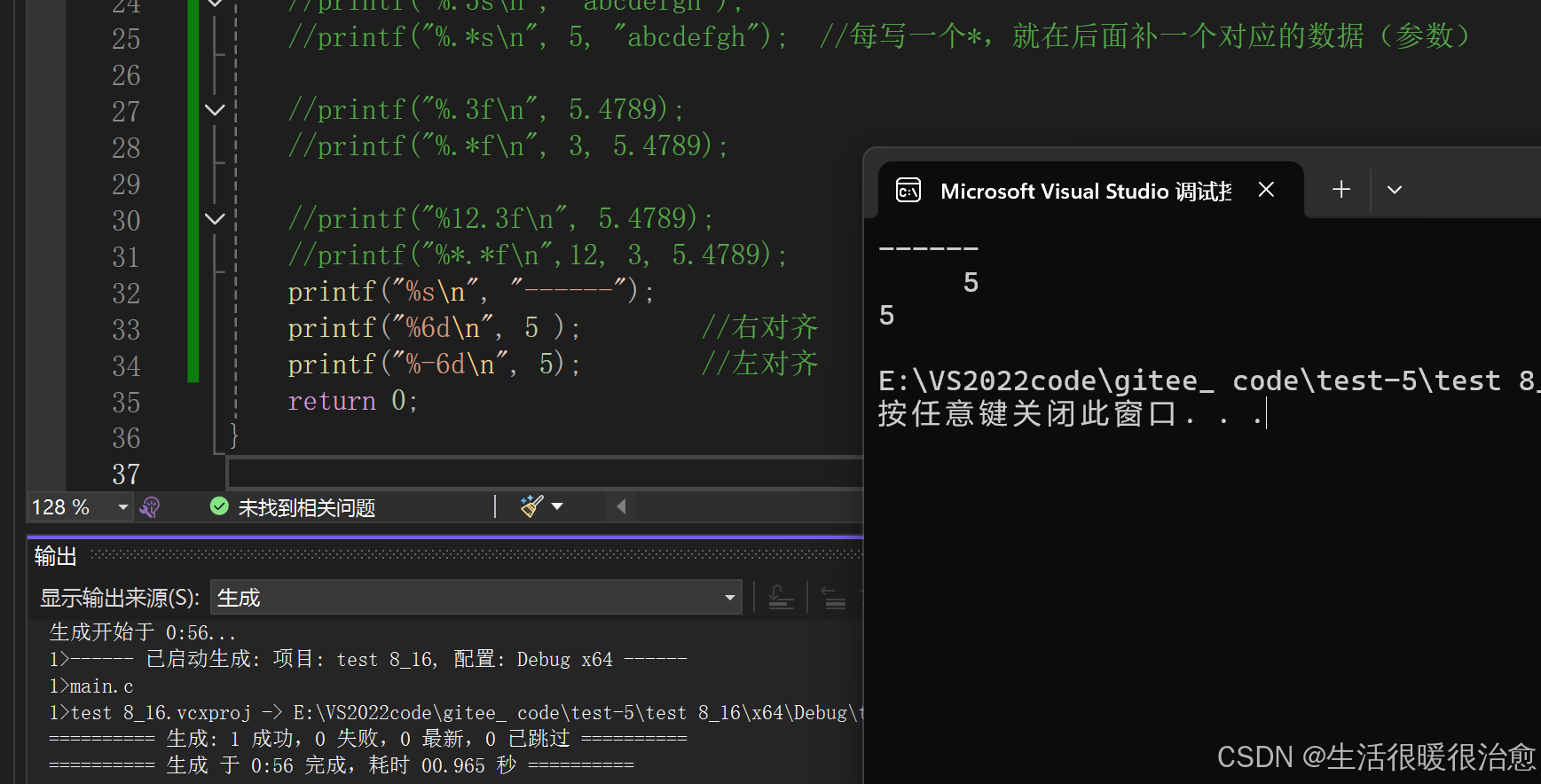Click the printf("%-6d\n", 5) code line

[435, 365]
